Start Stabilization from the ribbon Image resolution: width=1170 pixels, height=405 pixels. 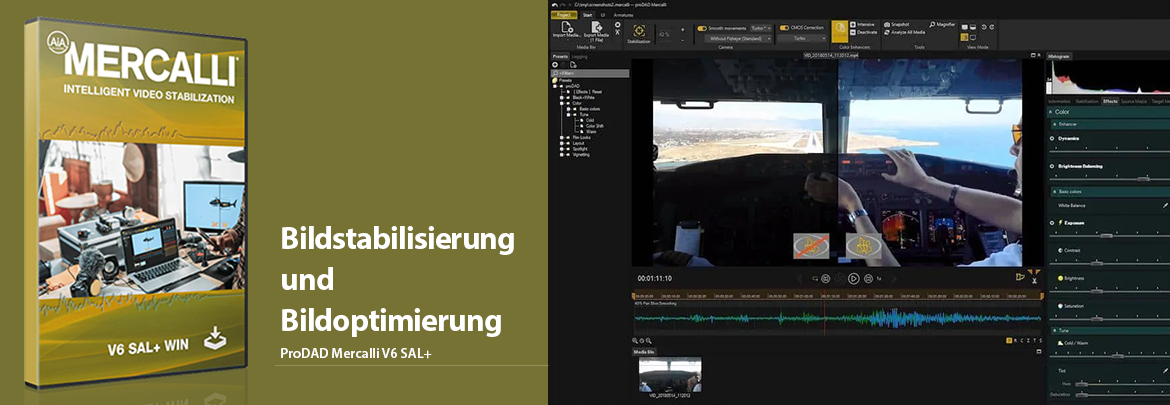[x=638, y=32]
